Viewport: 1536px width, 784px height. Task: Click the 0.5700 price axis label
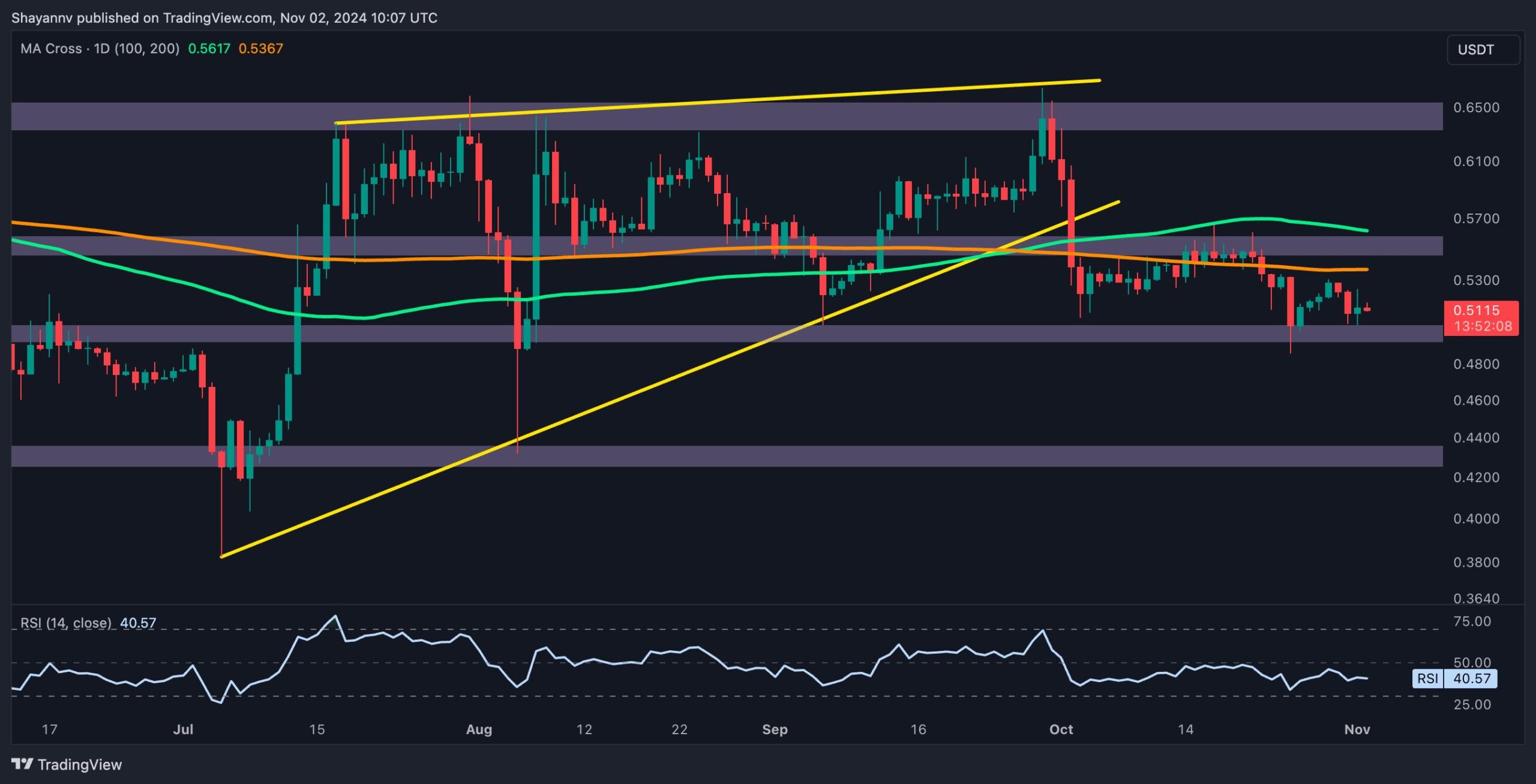click(x=1475, y=218)
